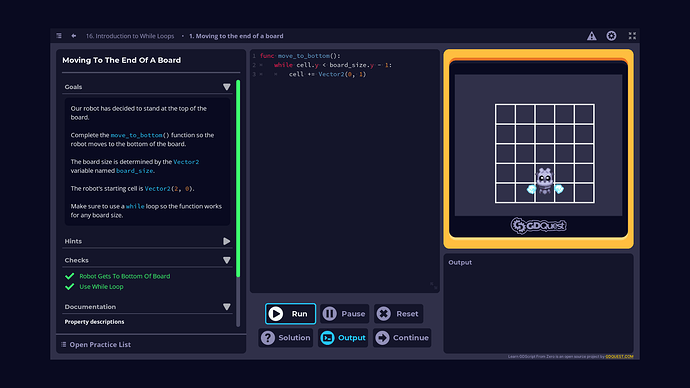Open the GDQUEST.COM link in the footer
This screenshot has height=388, width=690.
(x=619, y=356)
